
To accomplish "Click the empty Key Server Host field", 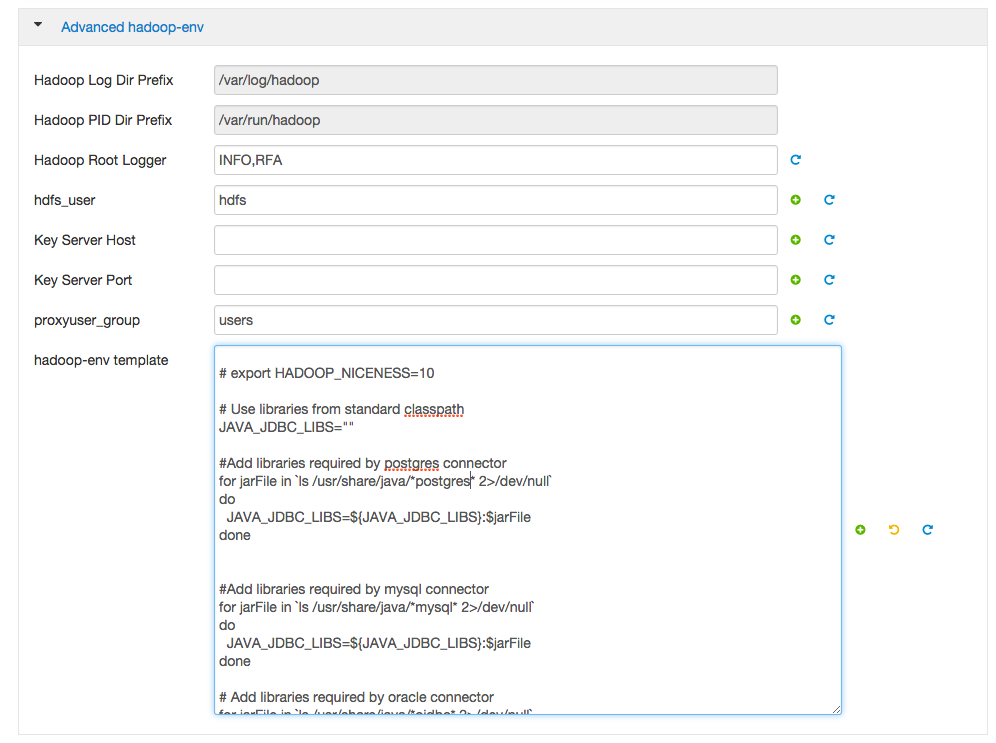I will point(495,239).
